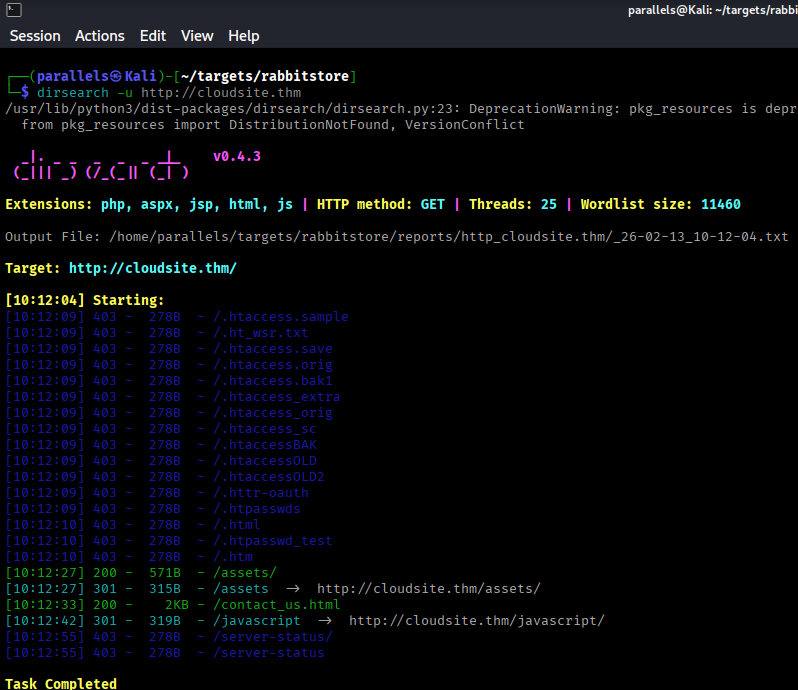Click the Output File report path
798x690 pixels.
click(x=448, y=237)
